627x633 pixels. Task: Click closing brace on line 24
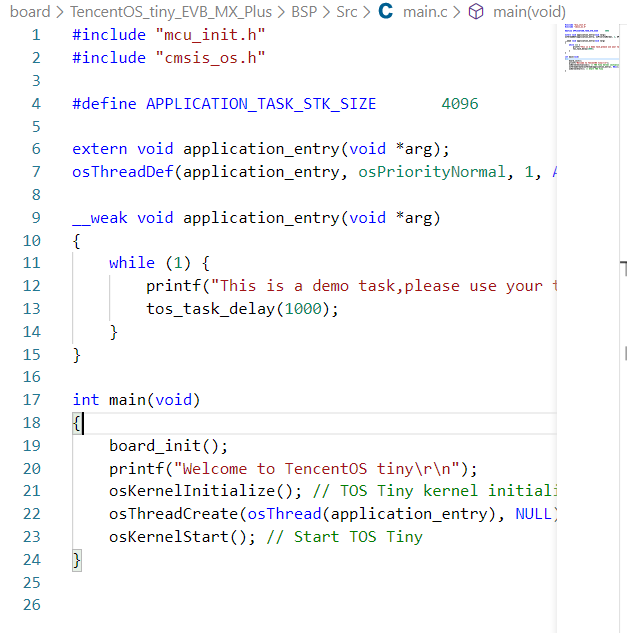(x=77, y=561)
